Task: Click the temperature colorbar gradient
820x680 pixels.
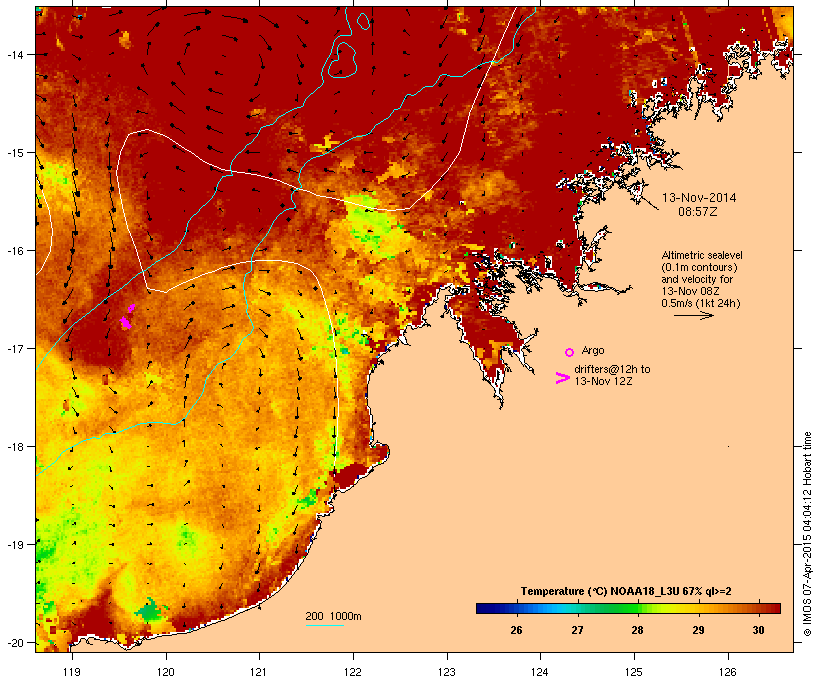Action: (628, 608)
